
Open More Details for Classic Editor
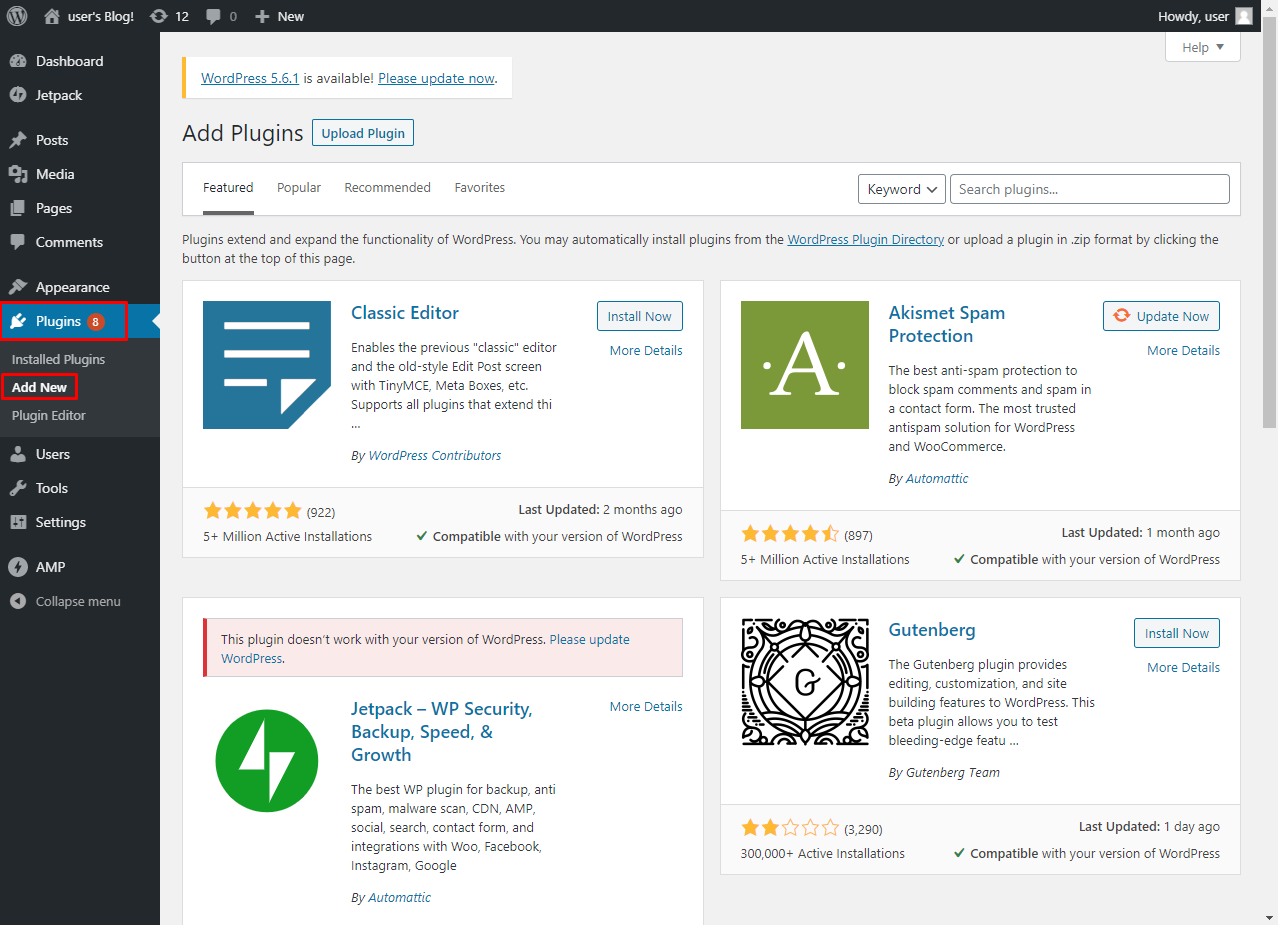tap(646, 350)
